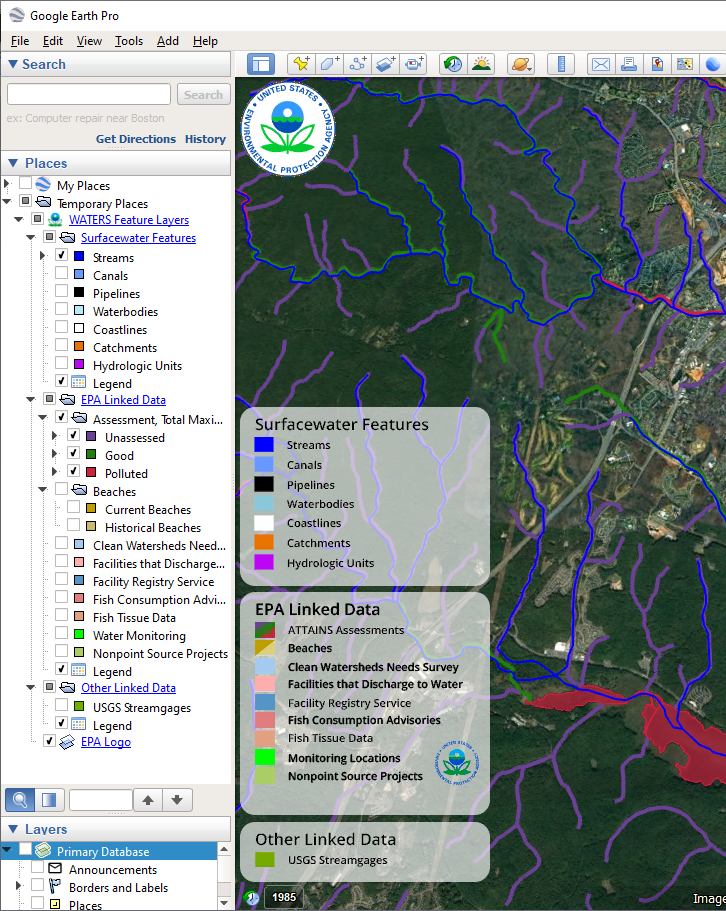Uncheck the Polluted assessment checkbox
Viewport: 726px width, 911px height.
pos(73,471)
